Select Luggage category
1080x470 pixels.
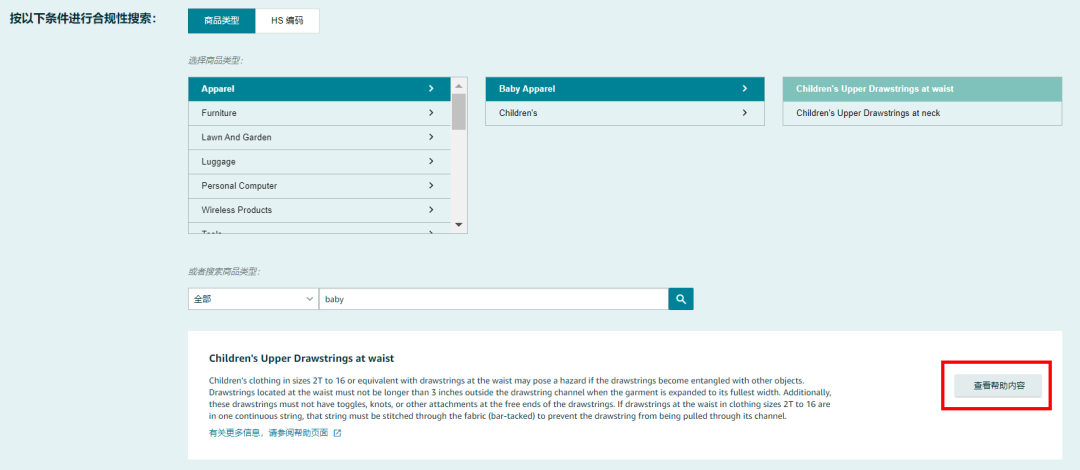point(319,161)
